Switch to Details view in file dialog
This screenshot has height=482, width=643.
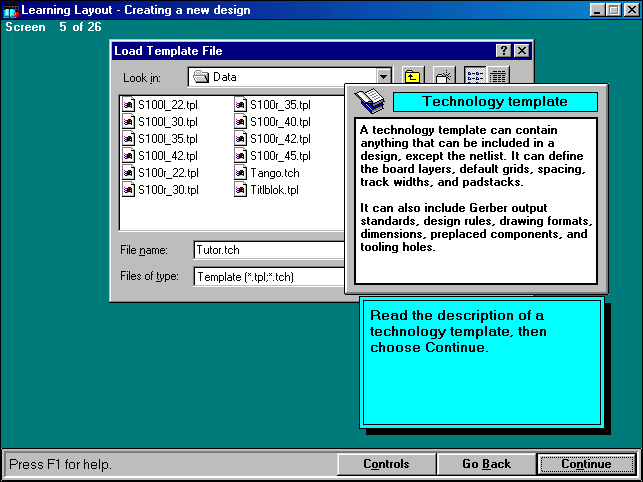click(497, 76)
